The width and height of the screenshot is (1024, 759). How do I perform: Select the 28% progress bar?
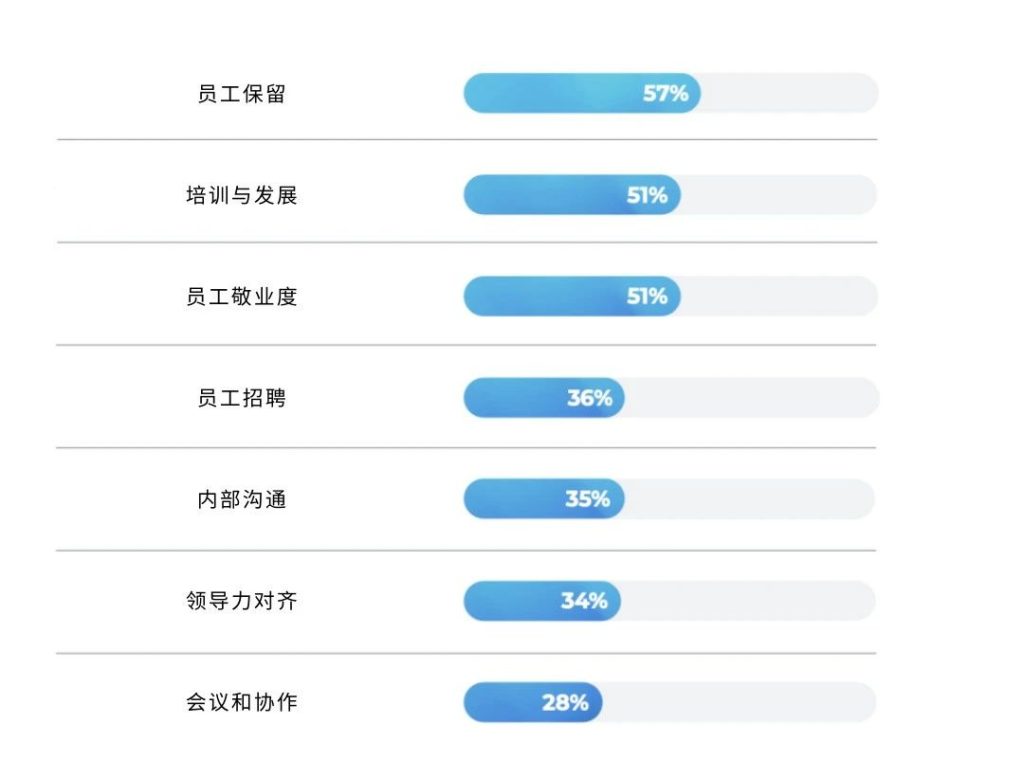(x=671, y=702)
